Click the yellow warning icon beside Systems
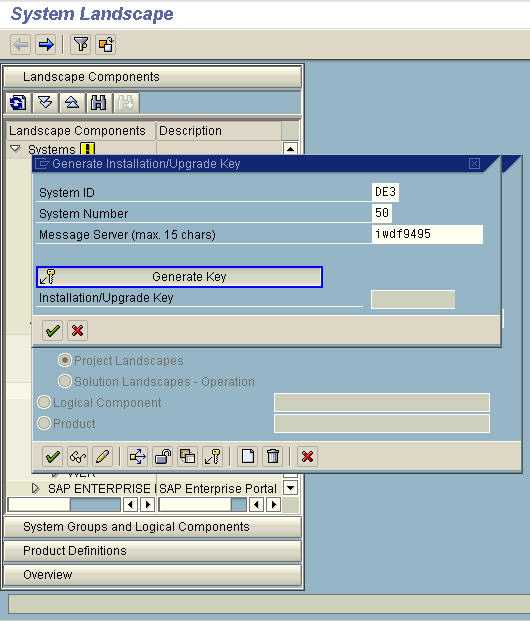The height and width of the screenshot is (621, 530). (x=88, y=149)
